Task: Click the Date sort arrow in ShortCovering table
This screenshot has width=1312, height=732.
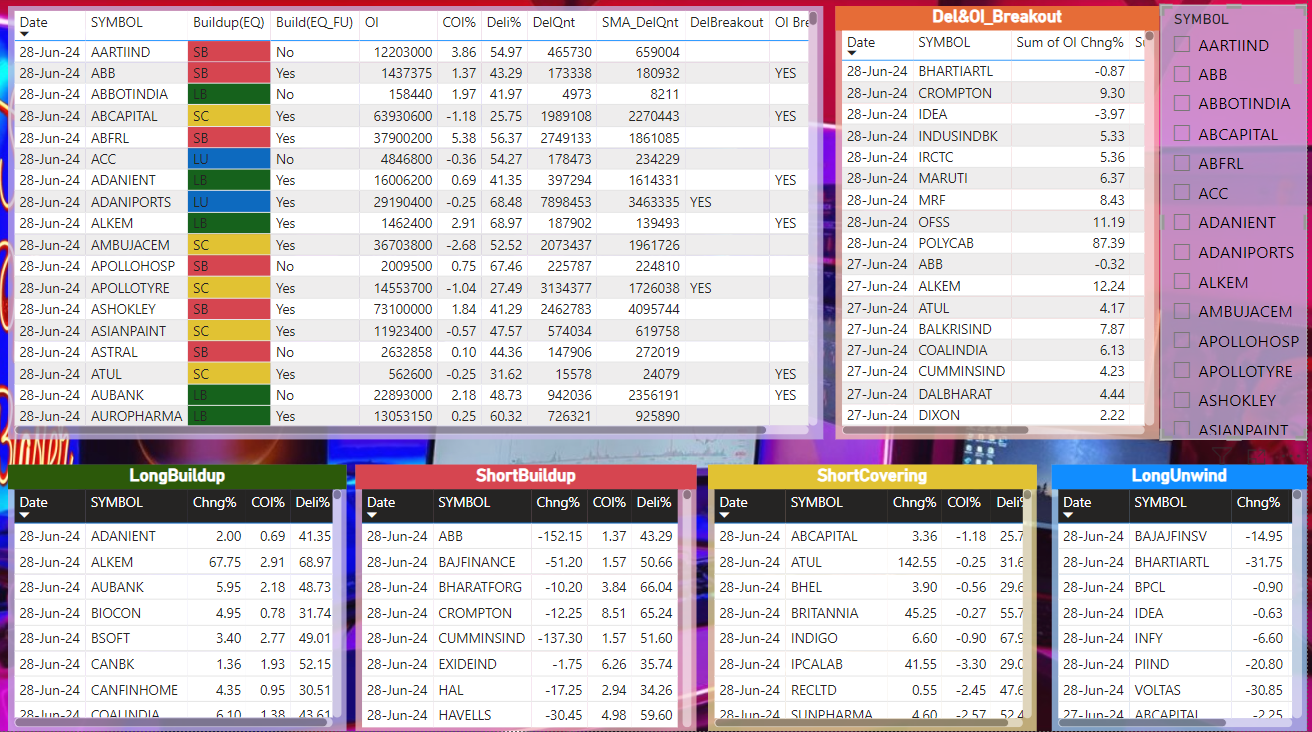Action: tap(724, 515)
